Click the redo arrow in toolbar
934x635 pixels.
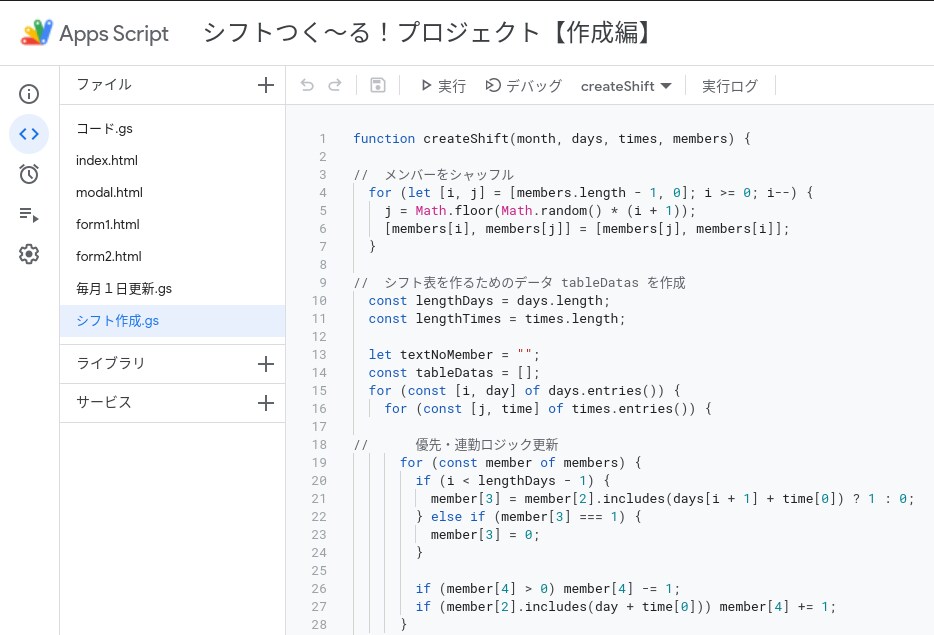coord(335,86)
